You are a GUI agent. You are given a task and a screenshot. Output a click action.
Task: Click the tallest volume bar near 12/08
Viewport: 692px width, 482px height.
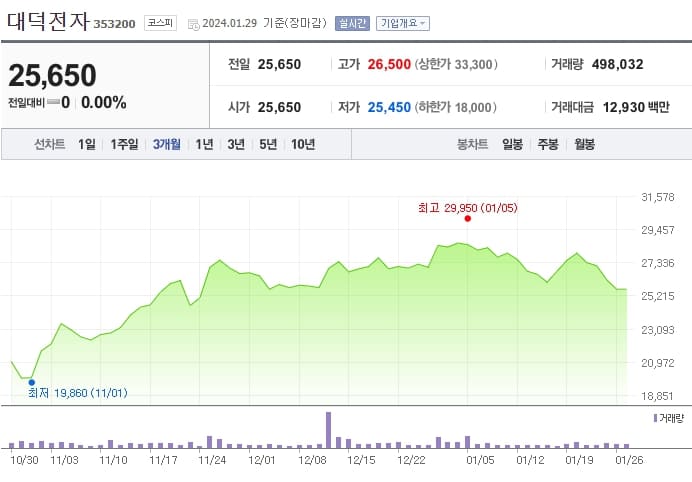point(328,430)
